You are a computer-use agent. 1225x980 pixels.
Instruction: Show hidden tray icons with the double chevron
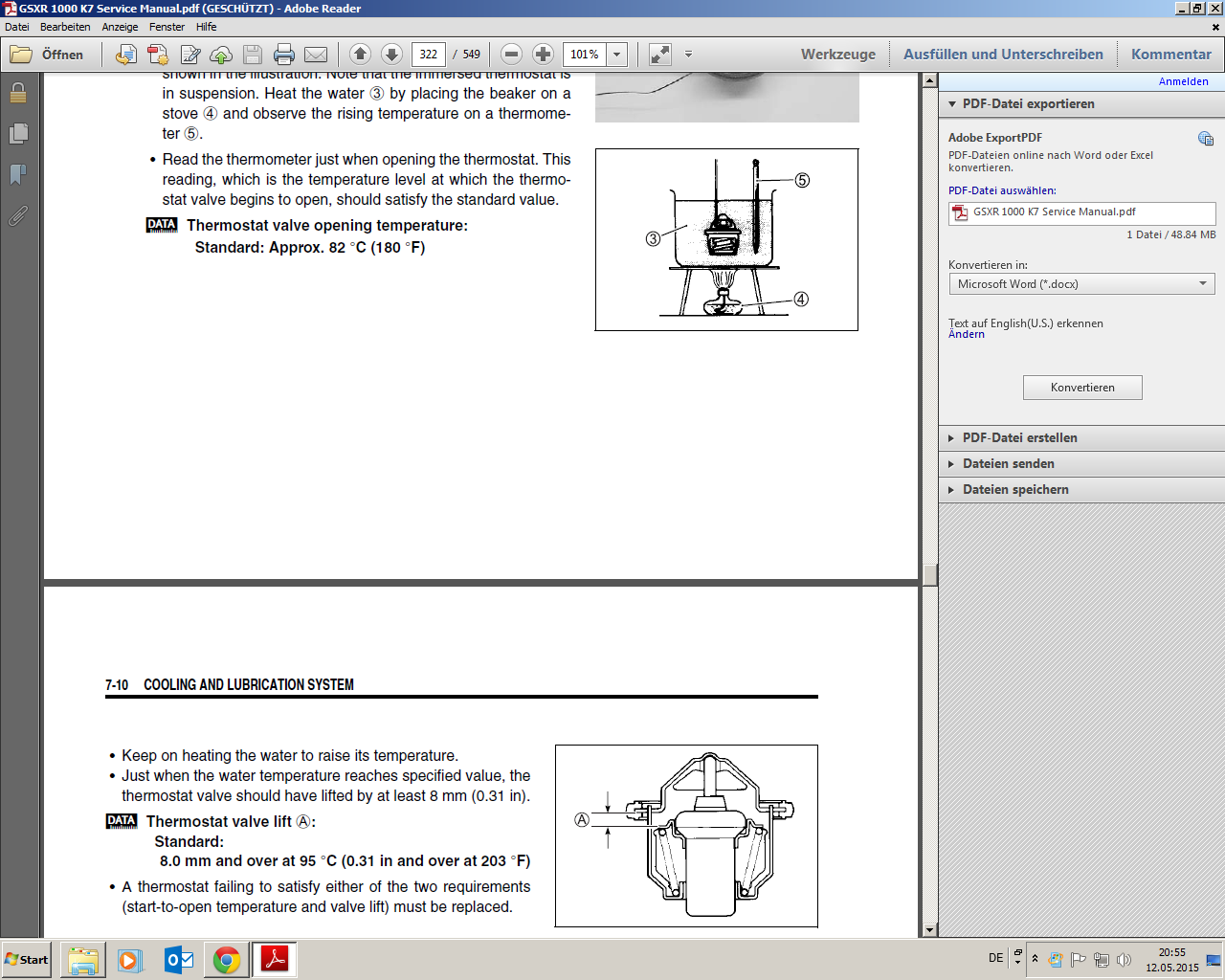pos(1035,959)
